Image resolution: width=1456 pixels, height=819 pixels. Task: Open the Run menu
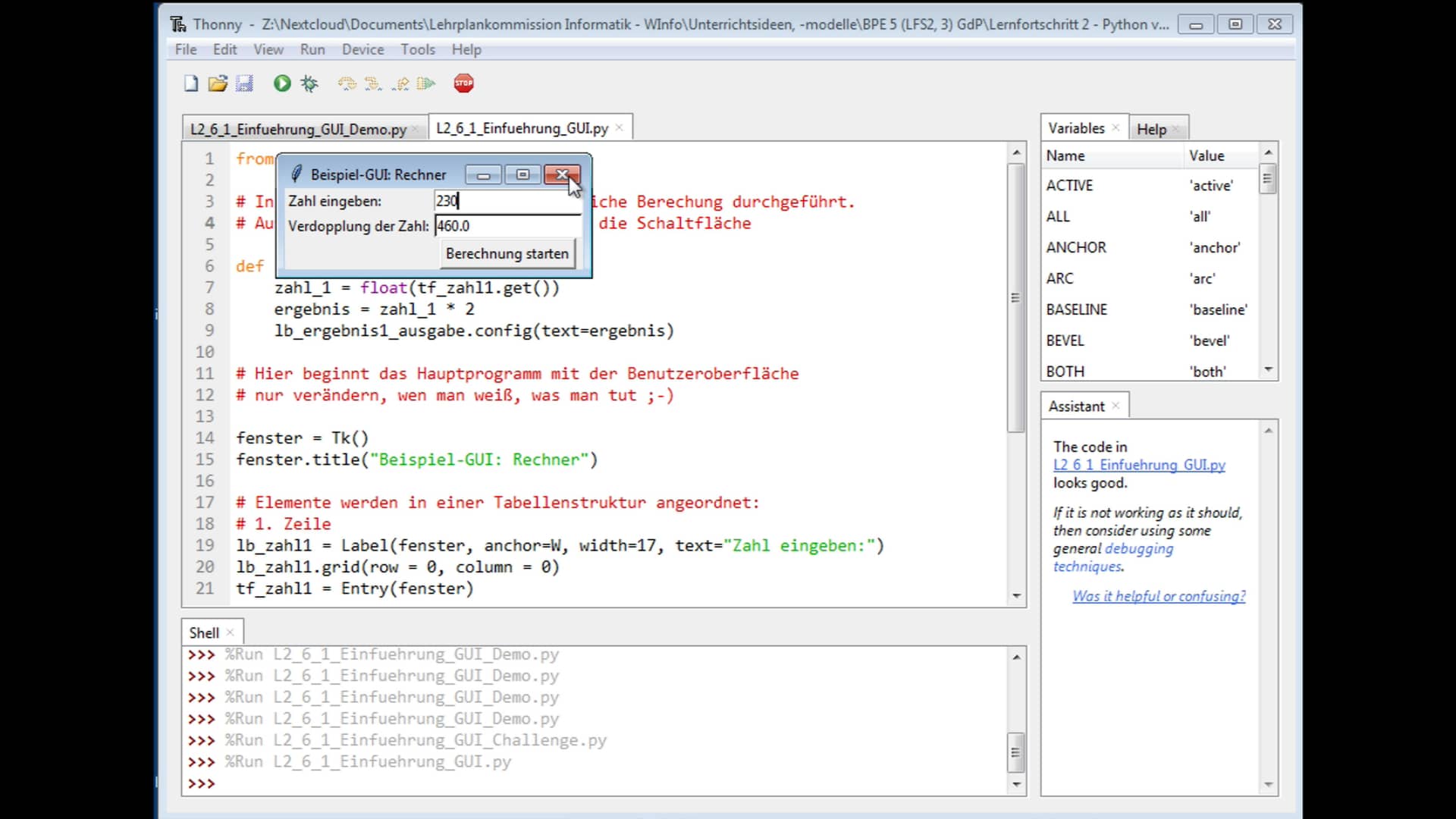[x=312, y=49]
